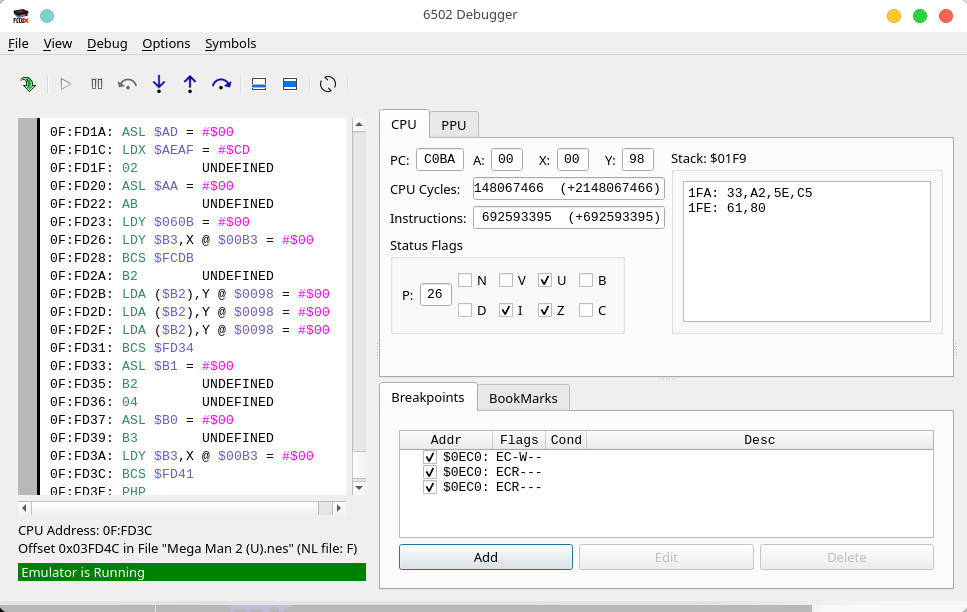Open the Symbols menu
Screen dimensions: 967x612
pos(231,44)
